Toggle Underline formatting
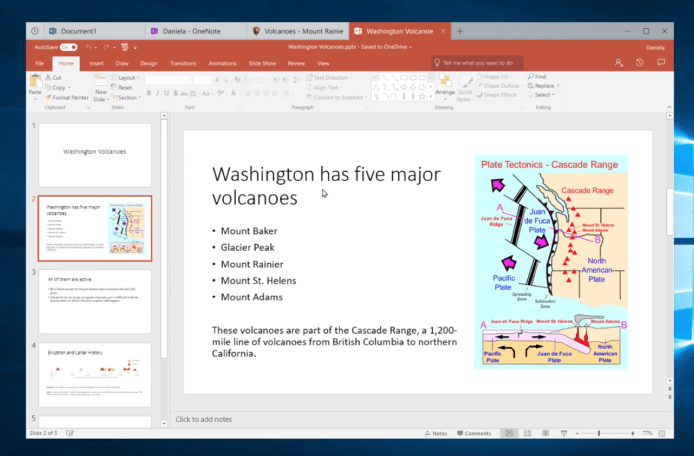Image resolution: width=694 pixels, height=456 pixels. tap(166, 93)
